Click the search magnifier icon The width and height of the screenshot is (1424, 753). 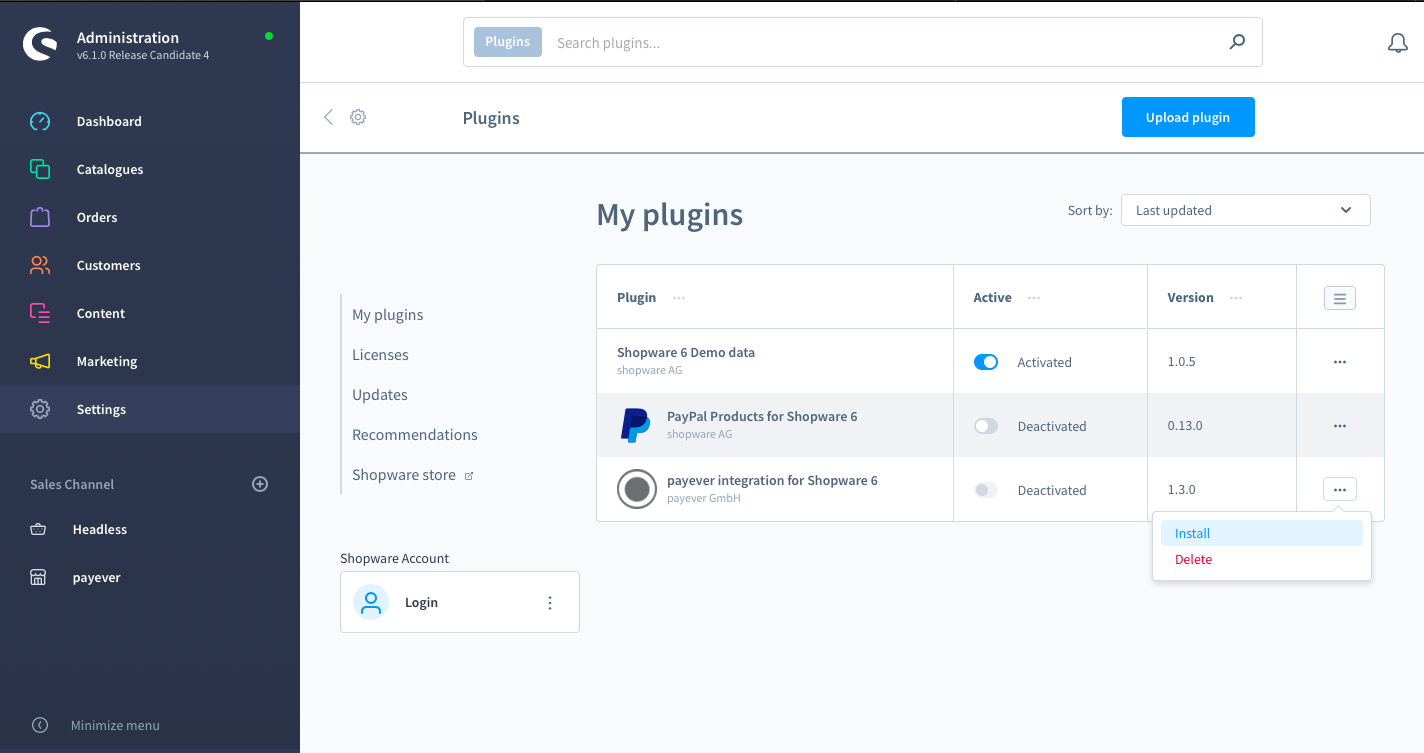[1237, 42]
